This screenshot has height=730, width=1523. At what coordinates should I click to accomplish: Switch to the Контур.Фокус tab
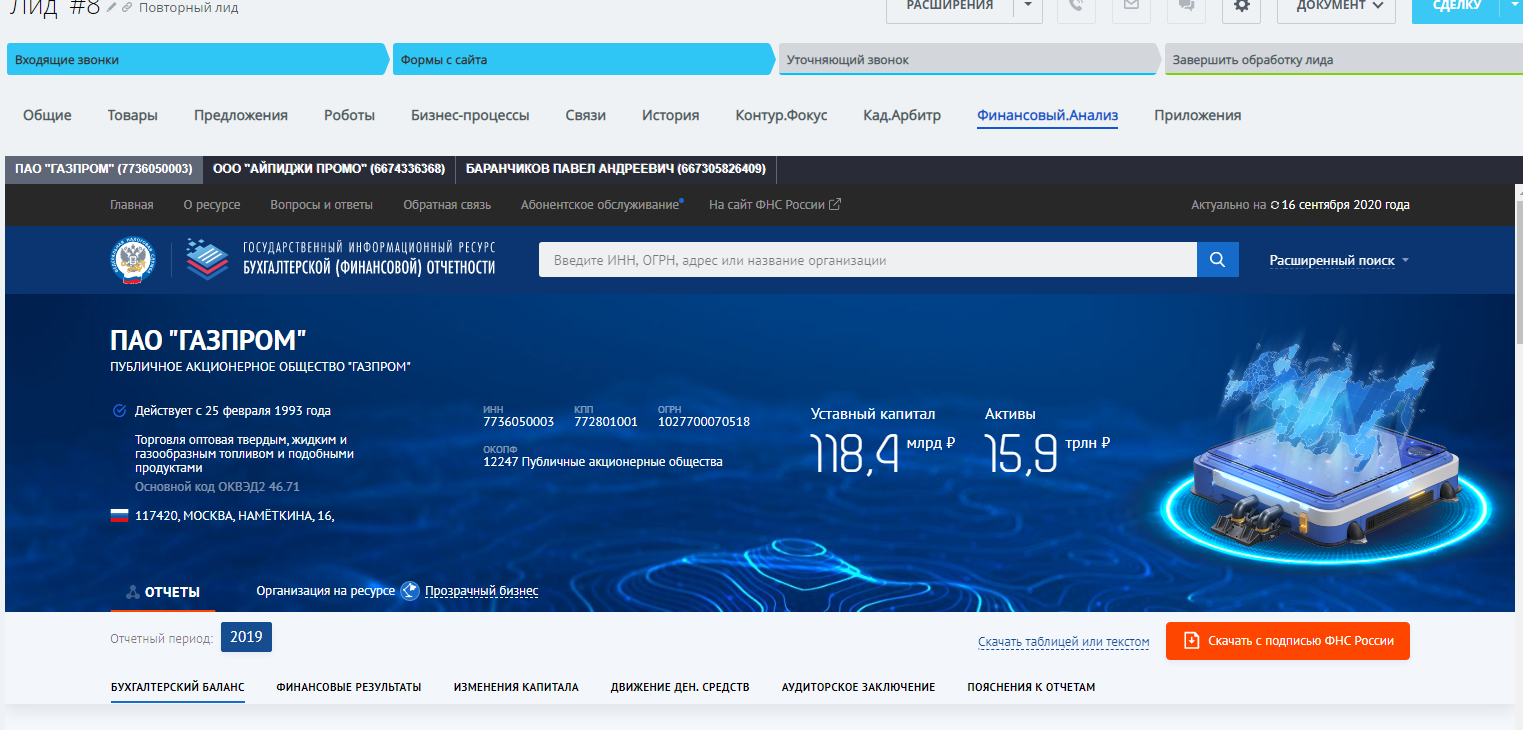(x=781, y=115)
